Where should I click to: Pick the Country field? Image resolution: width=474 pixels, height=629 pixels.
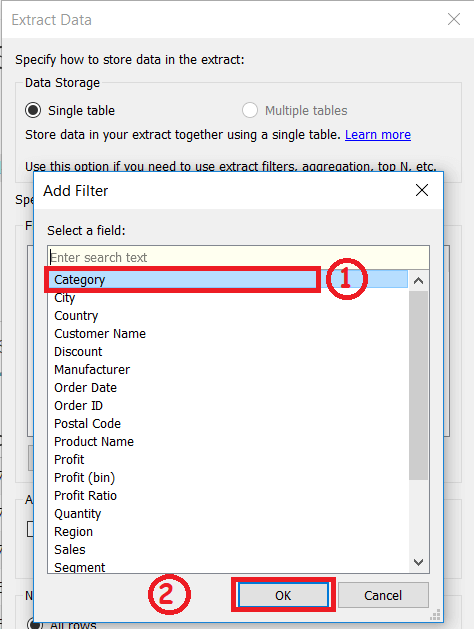pos(228,316)
